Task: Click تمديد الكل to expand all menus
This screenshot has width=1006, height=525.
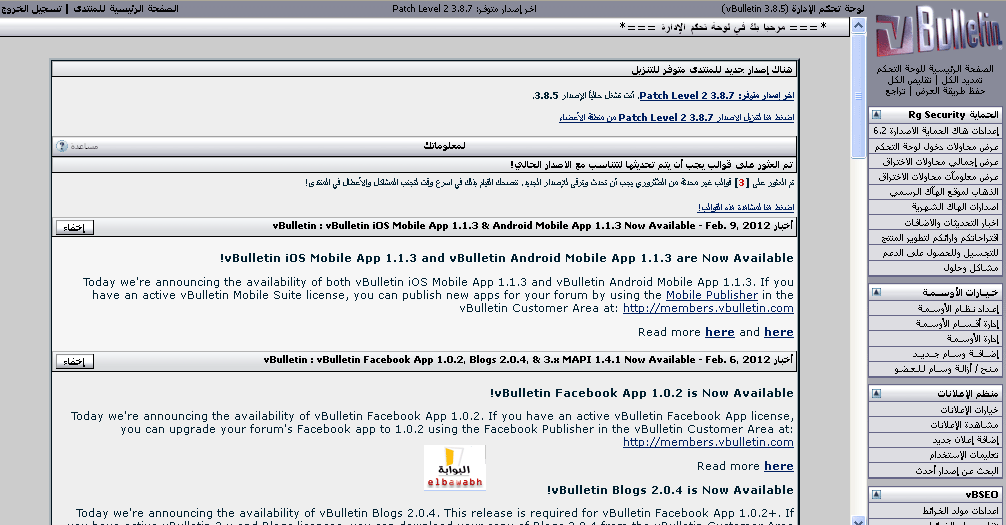Action: 962,80
